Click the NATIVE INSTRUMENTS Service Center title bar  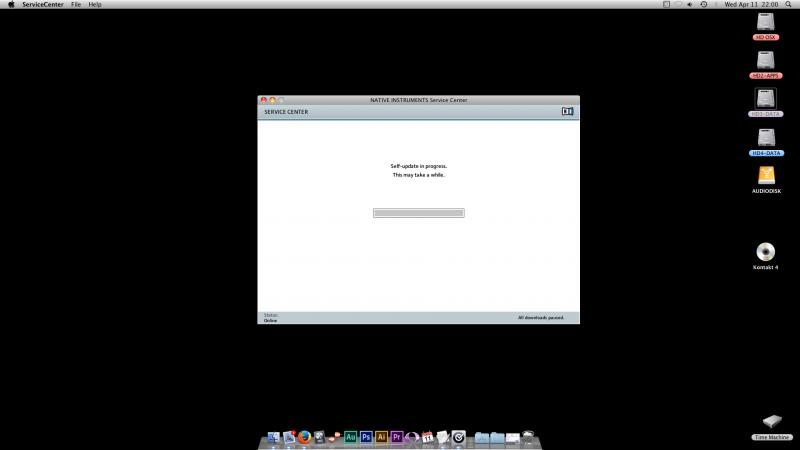pyautogui.click(x=418, y=100)
